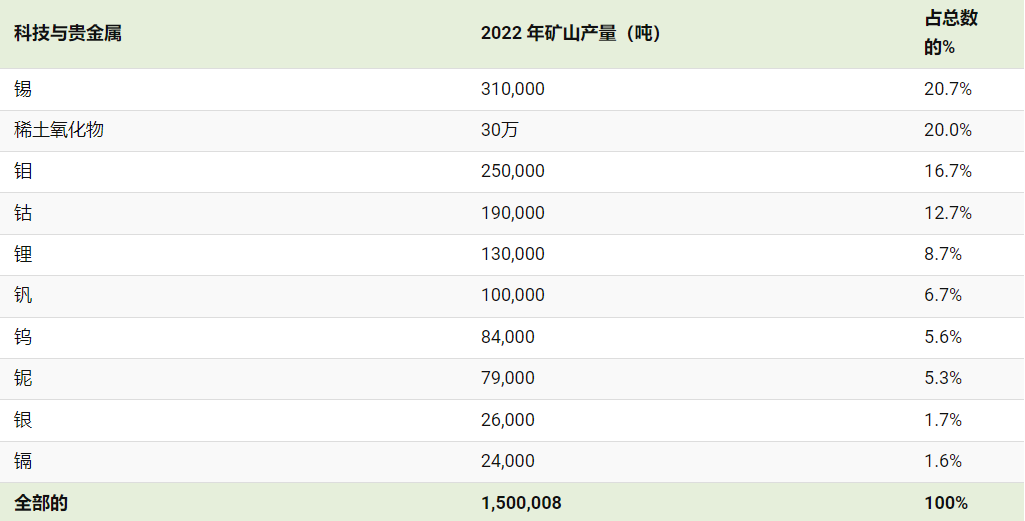This screenshot has width=1025, height=521.
Task: Click the 科技与贵金属 column header
Action: [x=68, y=33]
